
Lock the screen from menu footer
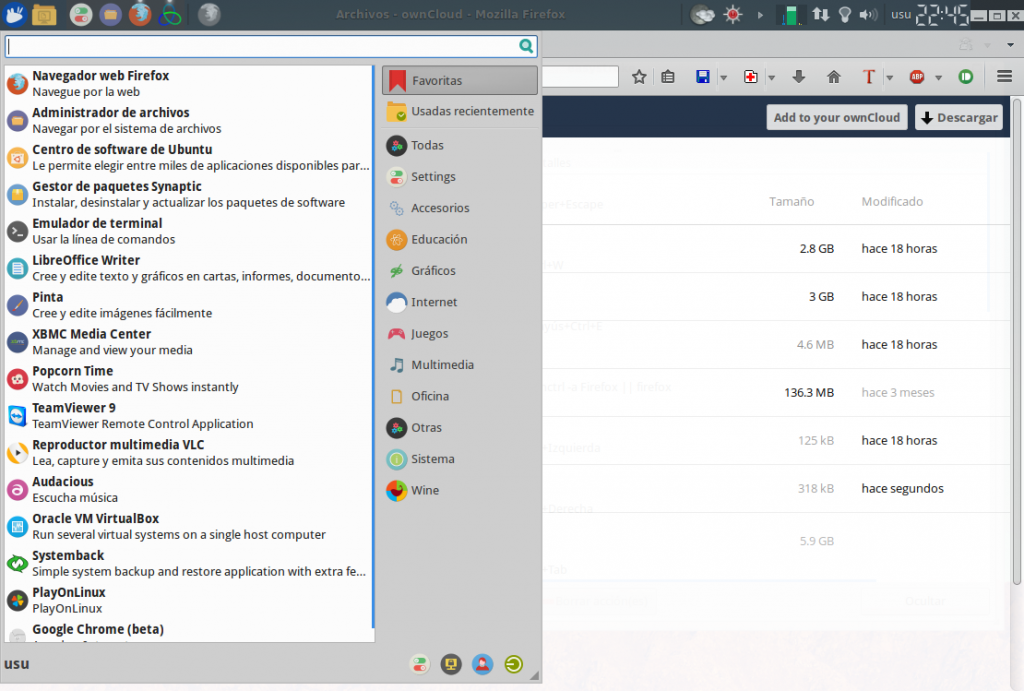tap(451, 664)
